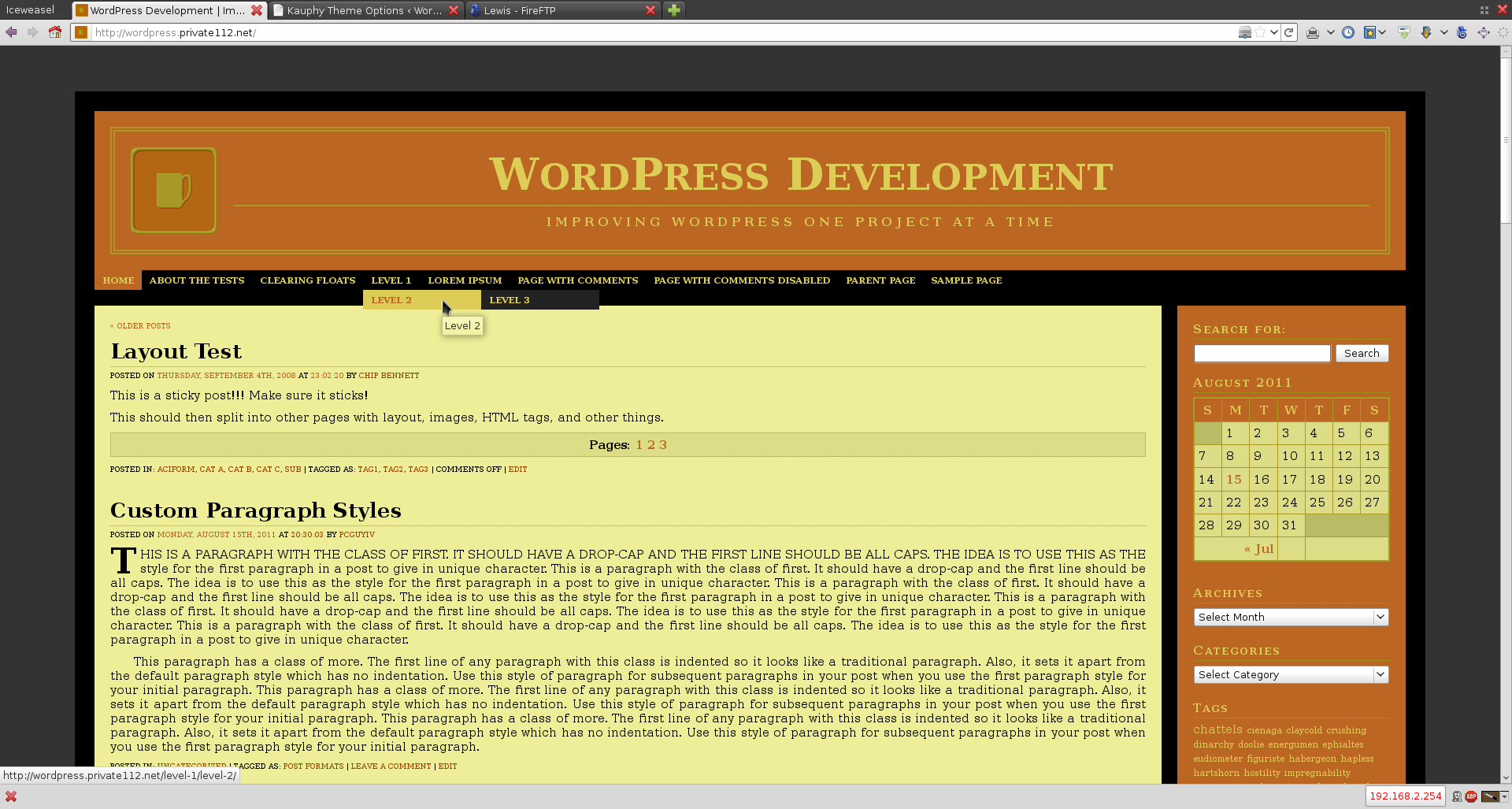Click the Search button in the sidebar

1362,353
